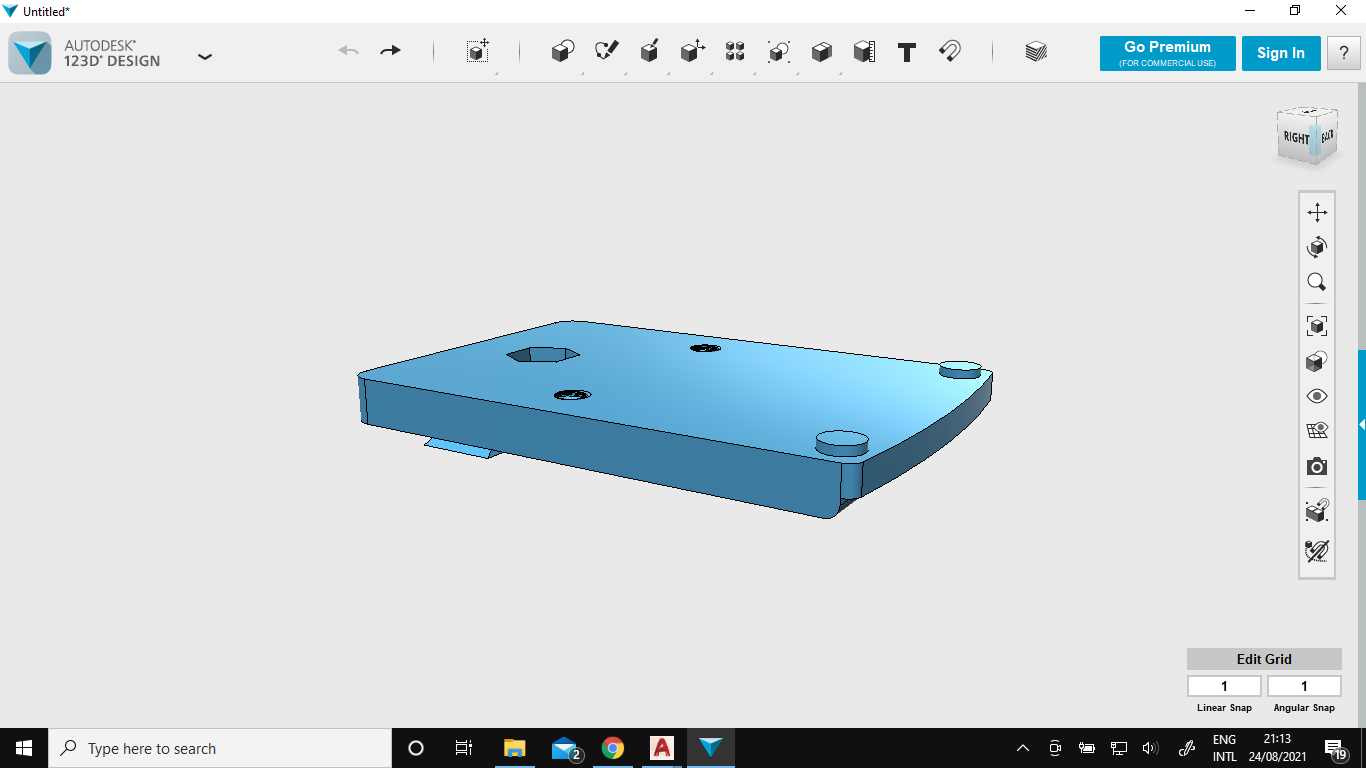
Task: Open the 123D Design application menu dropdown
Action: click(205, 57)
